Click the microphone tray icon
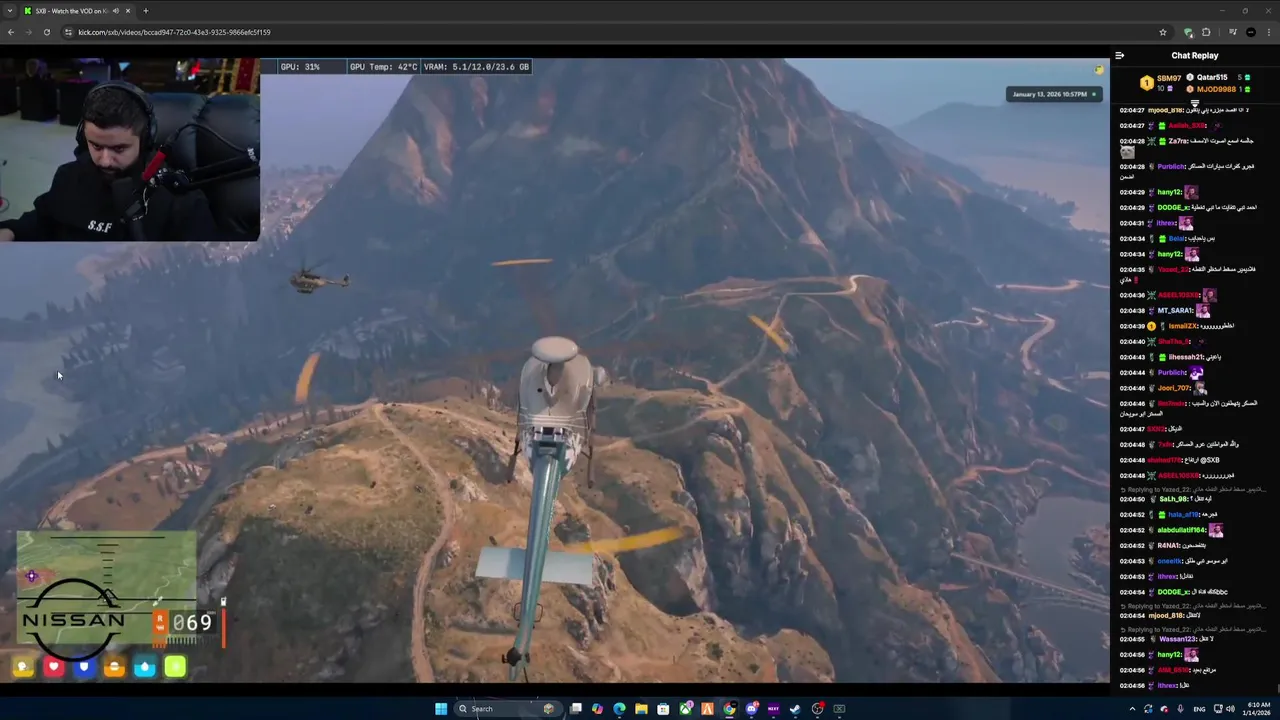Screen dimensions: 1280x720 click(1181, 709)
